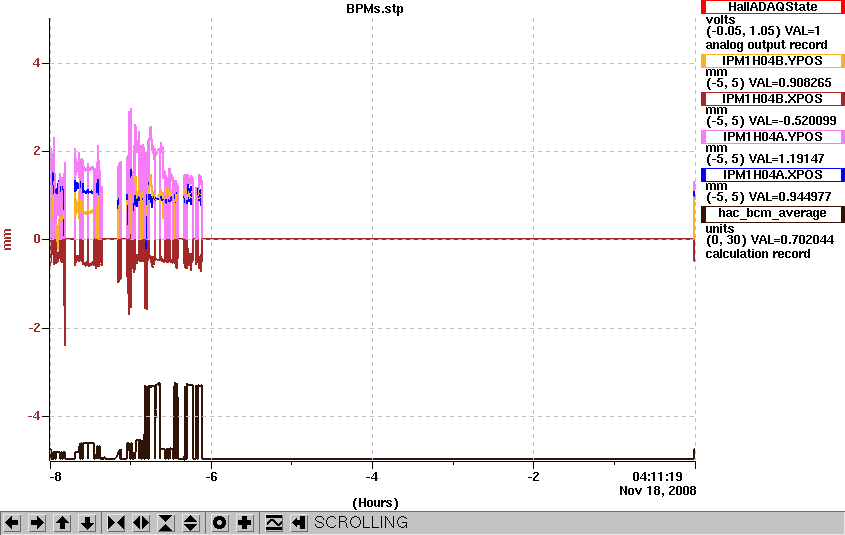The height and width of the screenshot is (535, 845).
Task: Zoom out time axis with the diamond icon
Action: 141,523
